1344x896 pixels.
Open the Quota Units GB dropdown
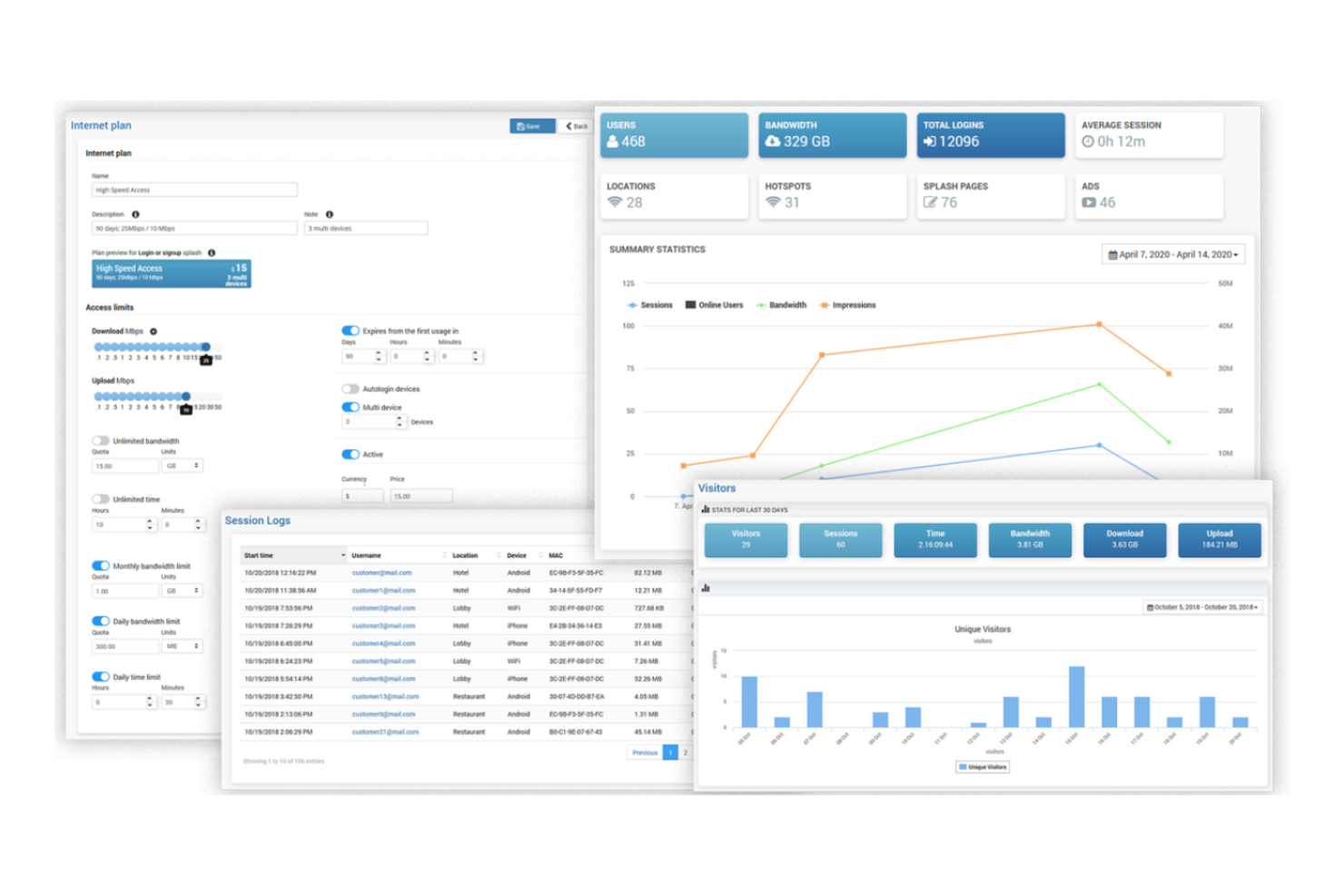(182, 465)
